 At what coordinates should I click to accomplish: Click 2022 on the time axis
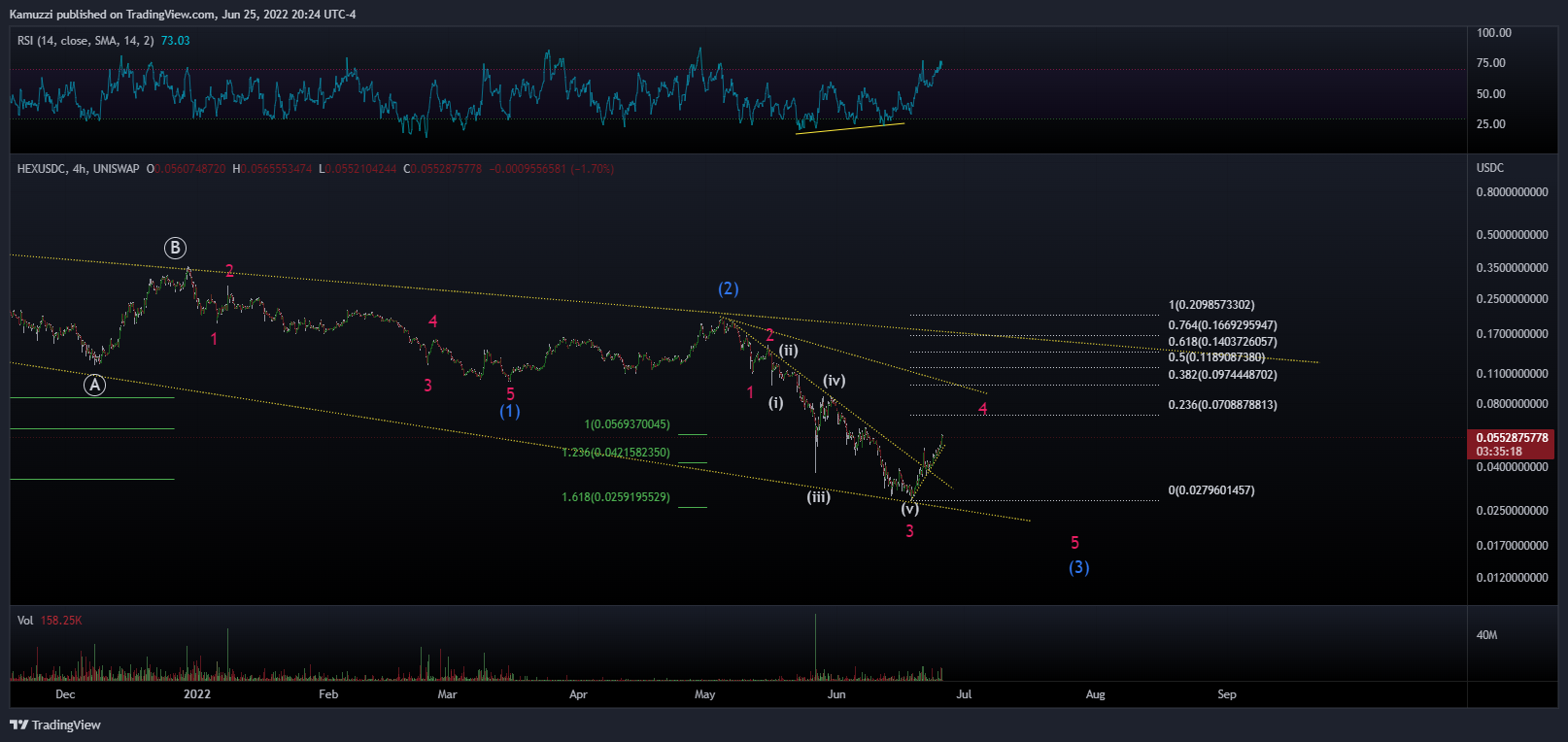coord(197,694)
